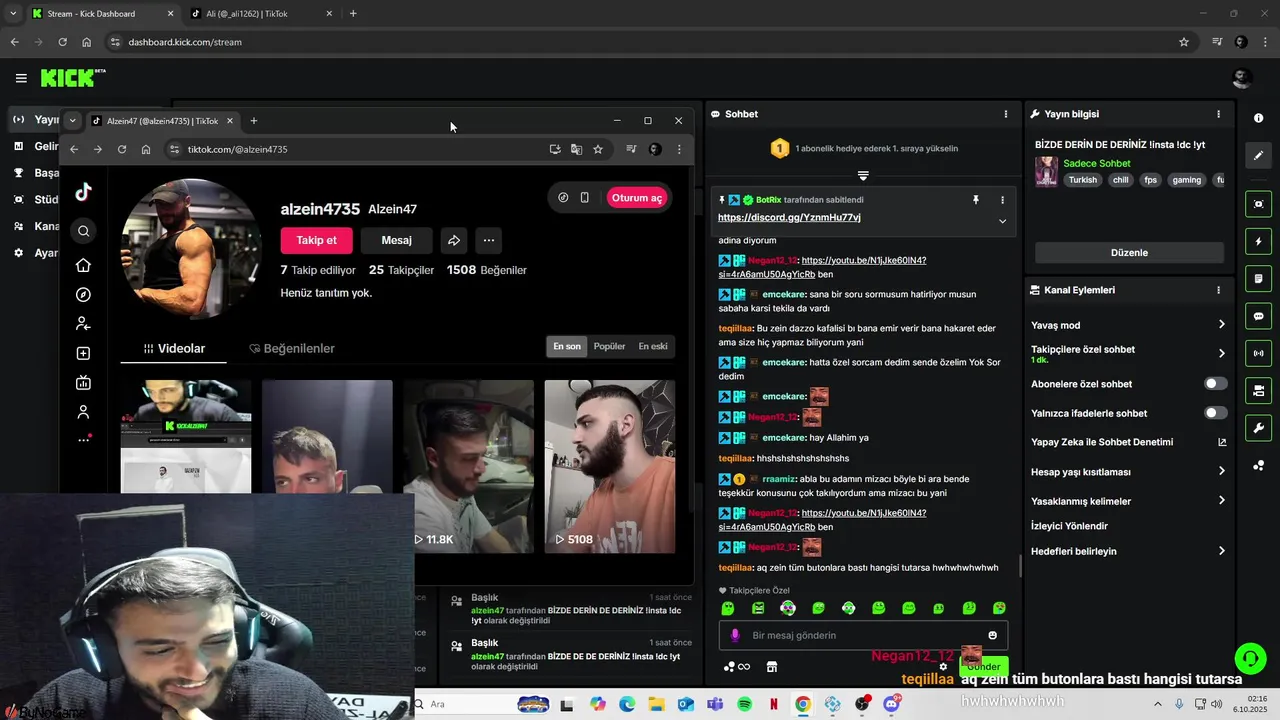Click Düzenle under stream info
The image size is (1280, 720).
(1129, 252)
